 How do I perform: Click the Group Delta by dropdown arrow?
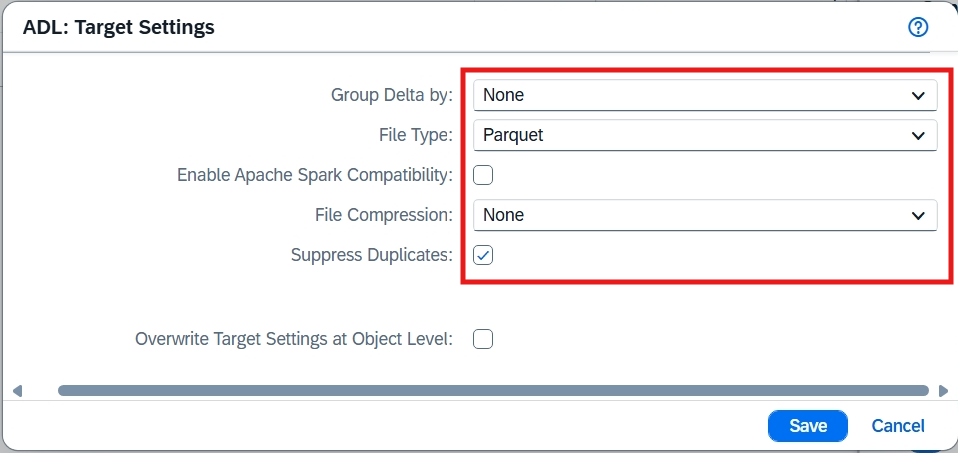[918, 96]
